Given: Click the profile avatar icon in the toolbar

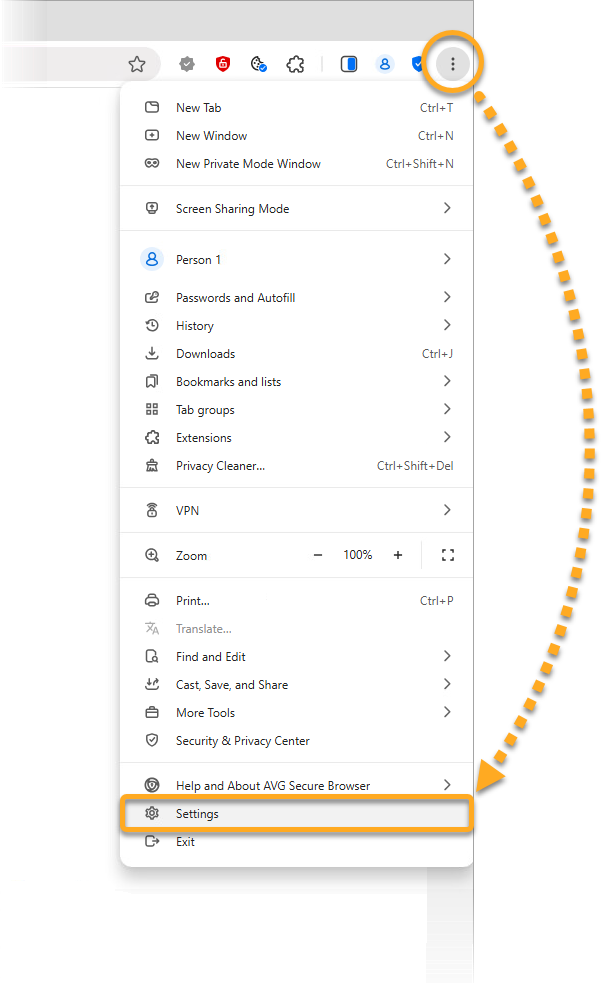Looking at the screenshot, I should [x=385, y=64].
